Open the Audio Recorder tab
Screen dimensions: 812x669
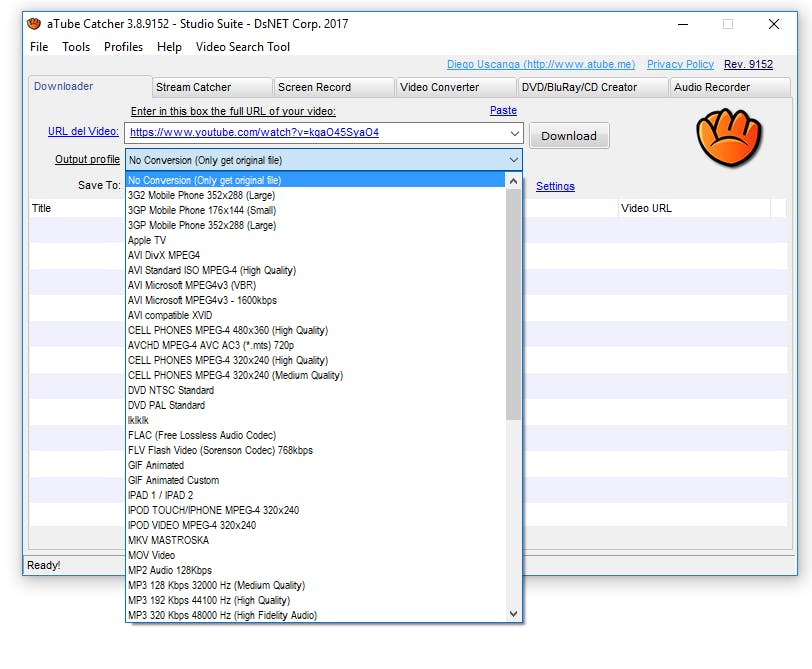tap(730, 87)
